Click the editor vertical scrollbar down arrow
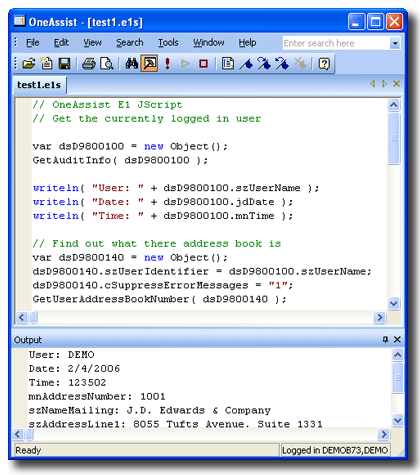This screenshot has height=475, width=420. [x=394, y=304]
